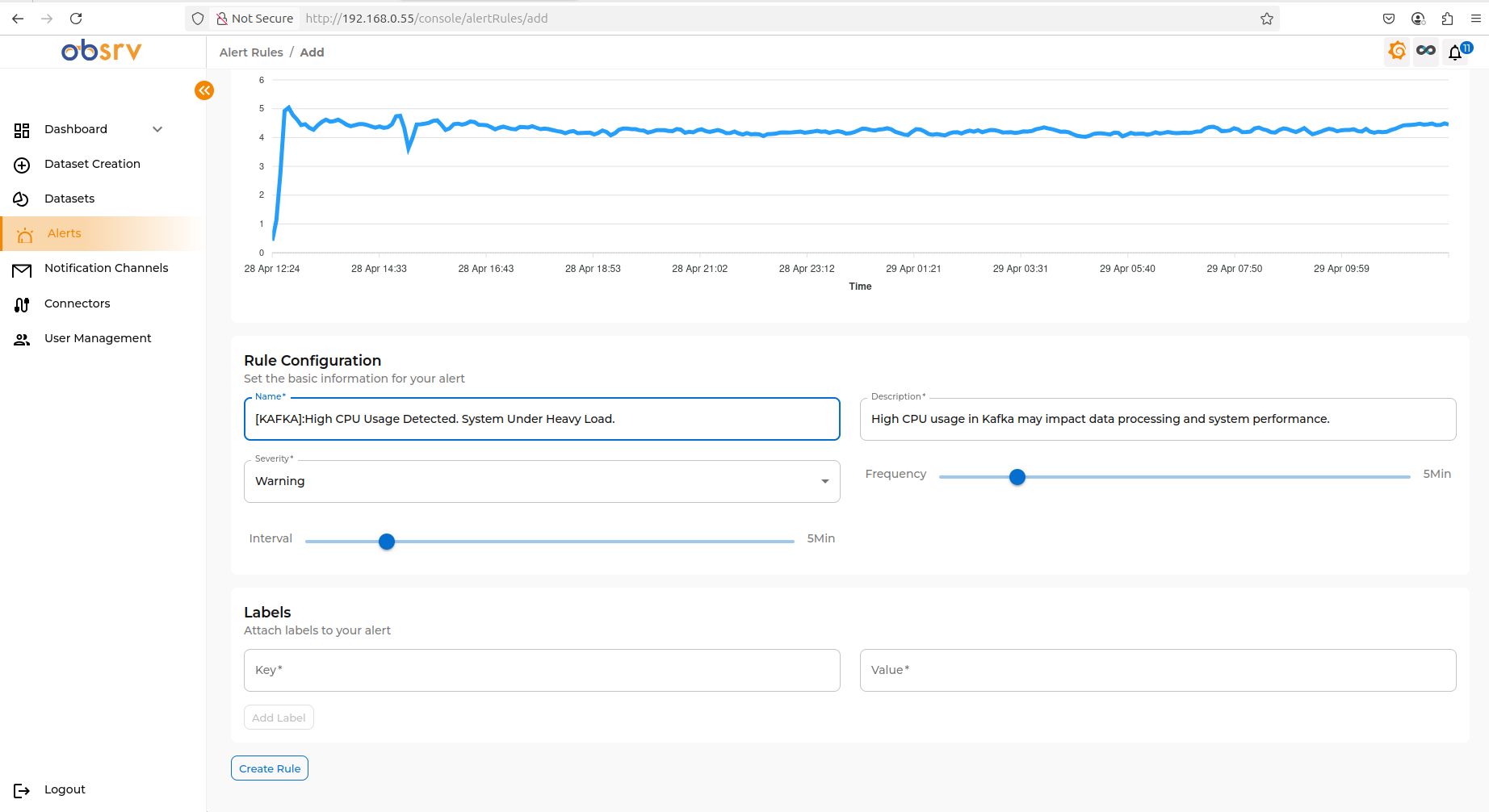The height and width of the screenshot is (812, 1489).
Task: Open the notifications bell icon
Action: point(1455,52)
